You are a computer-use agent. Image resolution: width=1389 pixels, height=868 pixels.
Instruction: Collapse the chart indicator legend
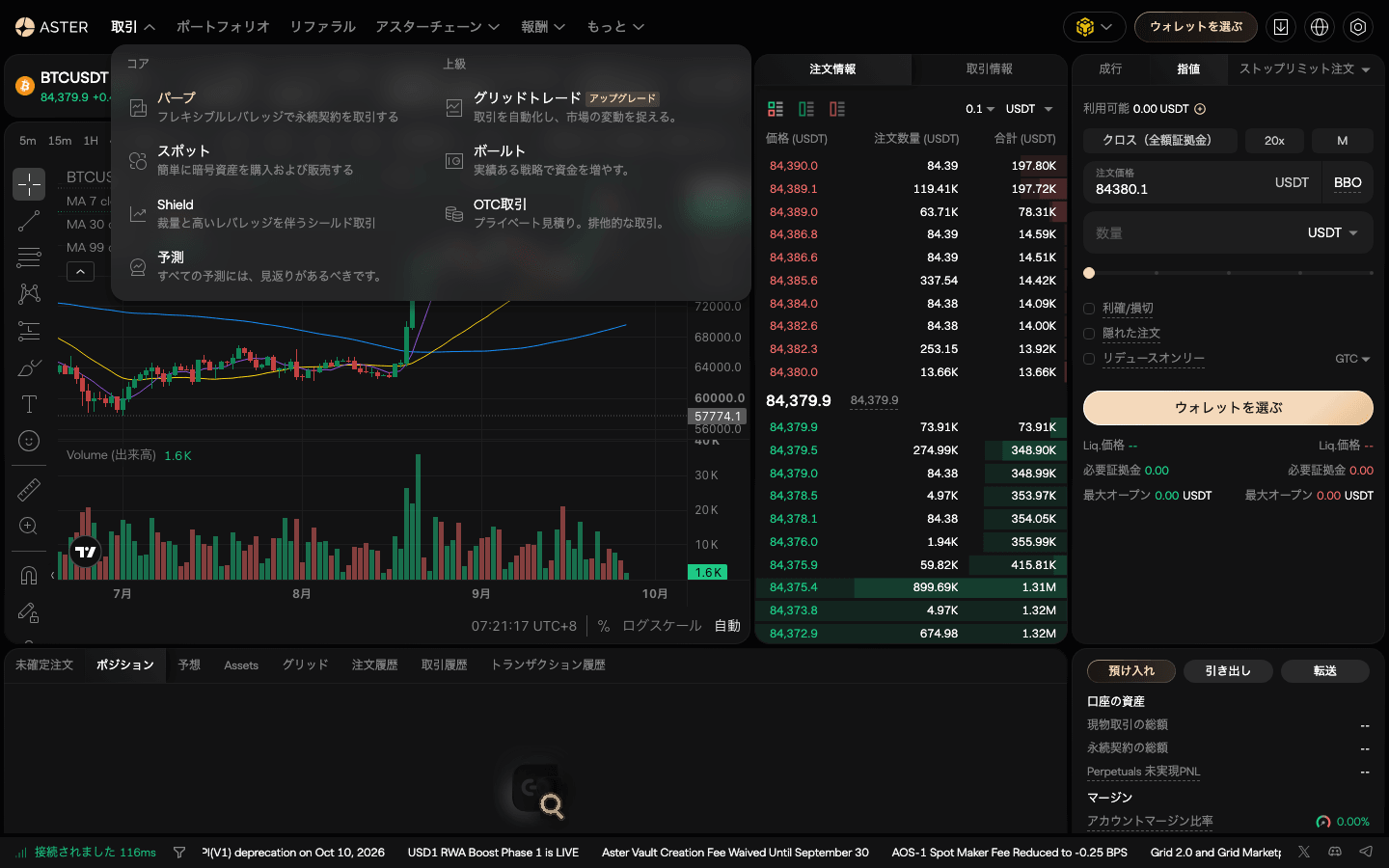[x=80, y=272]
